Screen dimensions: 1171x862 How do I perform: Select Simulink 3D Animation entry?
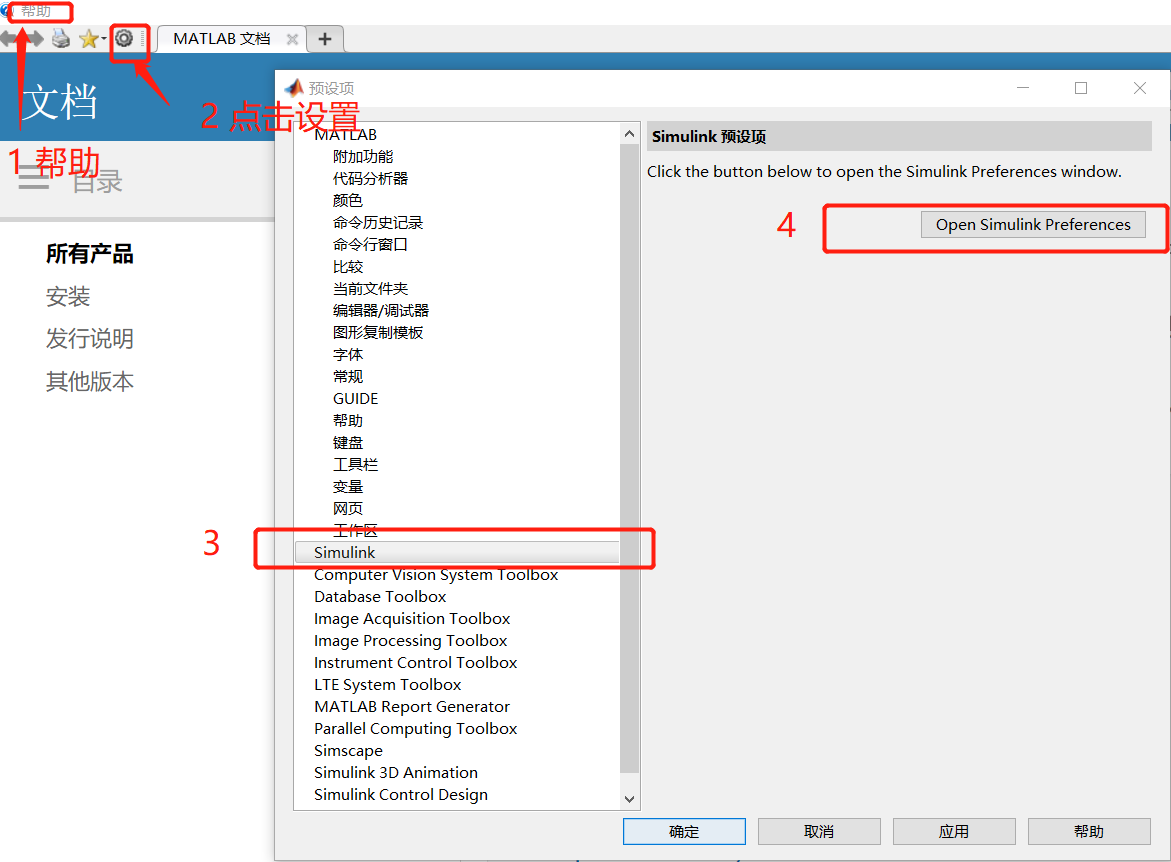(396, 773)
